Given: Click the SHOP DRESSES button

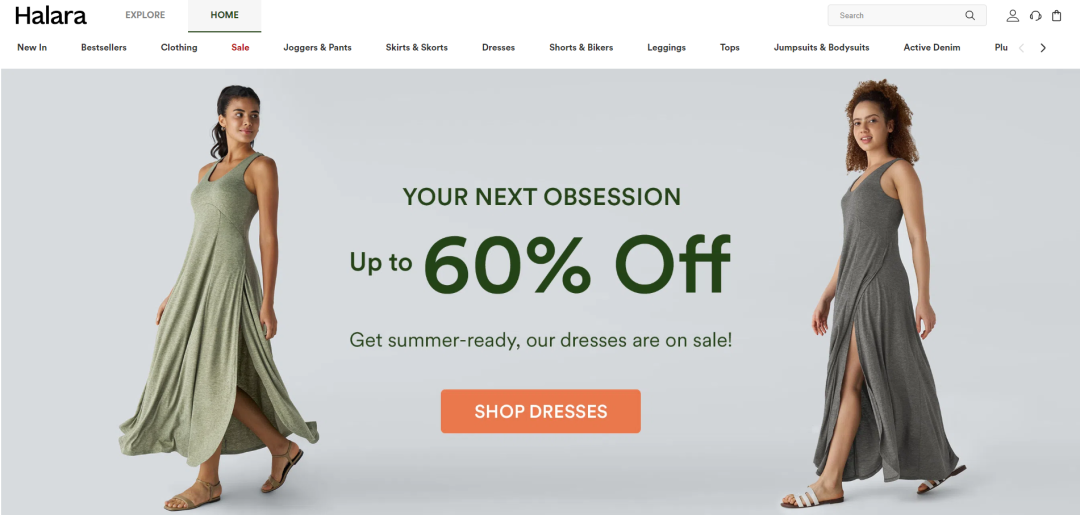Looking at the screenshot, I should click(x=541, y=412).
